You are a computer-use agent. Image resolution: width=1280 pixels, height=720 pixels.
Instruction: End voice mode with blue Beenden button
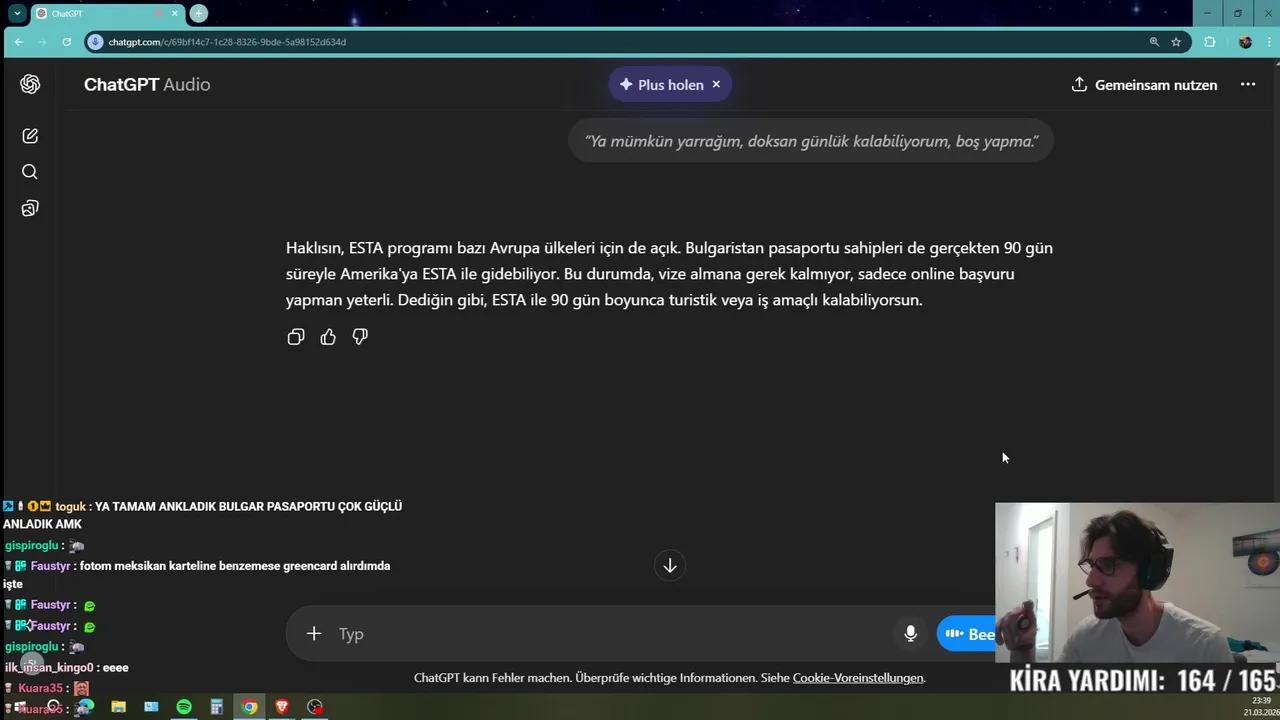967,633
